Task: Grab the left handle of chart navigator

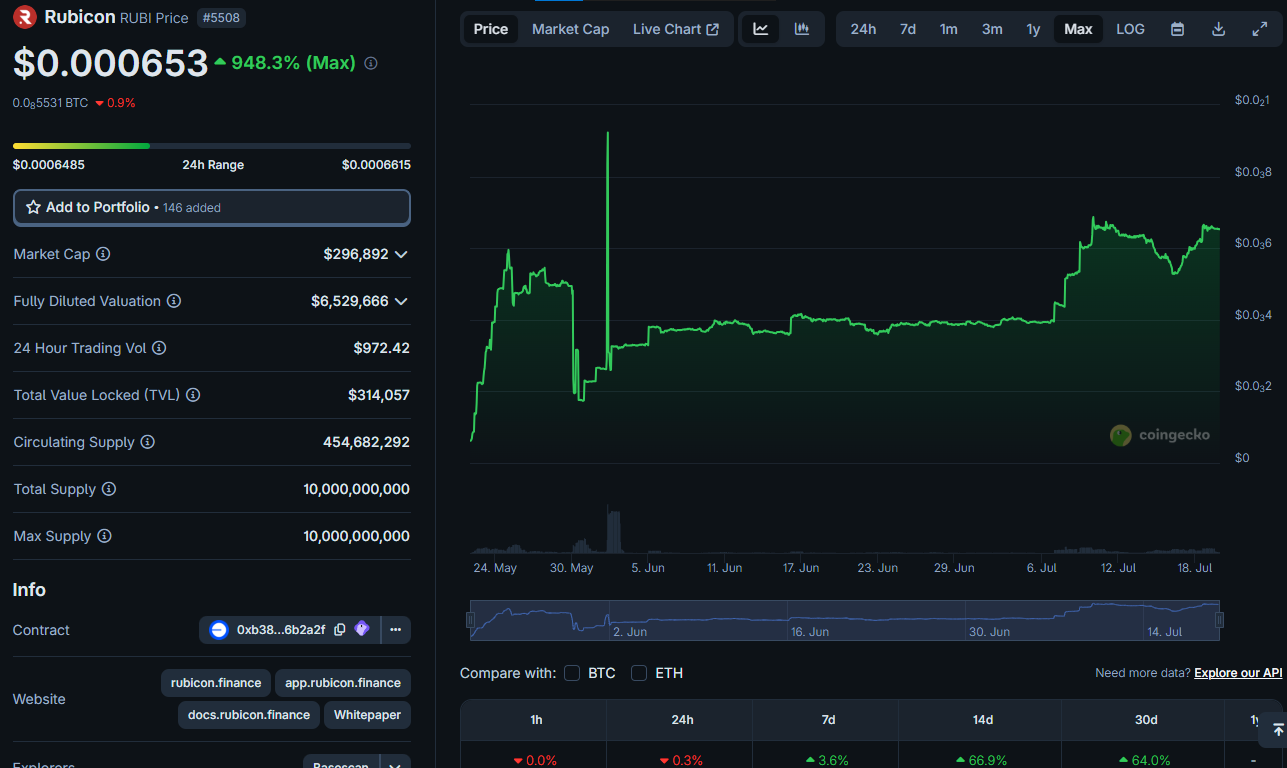Action: pos(470,620)
